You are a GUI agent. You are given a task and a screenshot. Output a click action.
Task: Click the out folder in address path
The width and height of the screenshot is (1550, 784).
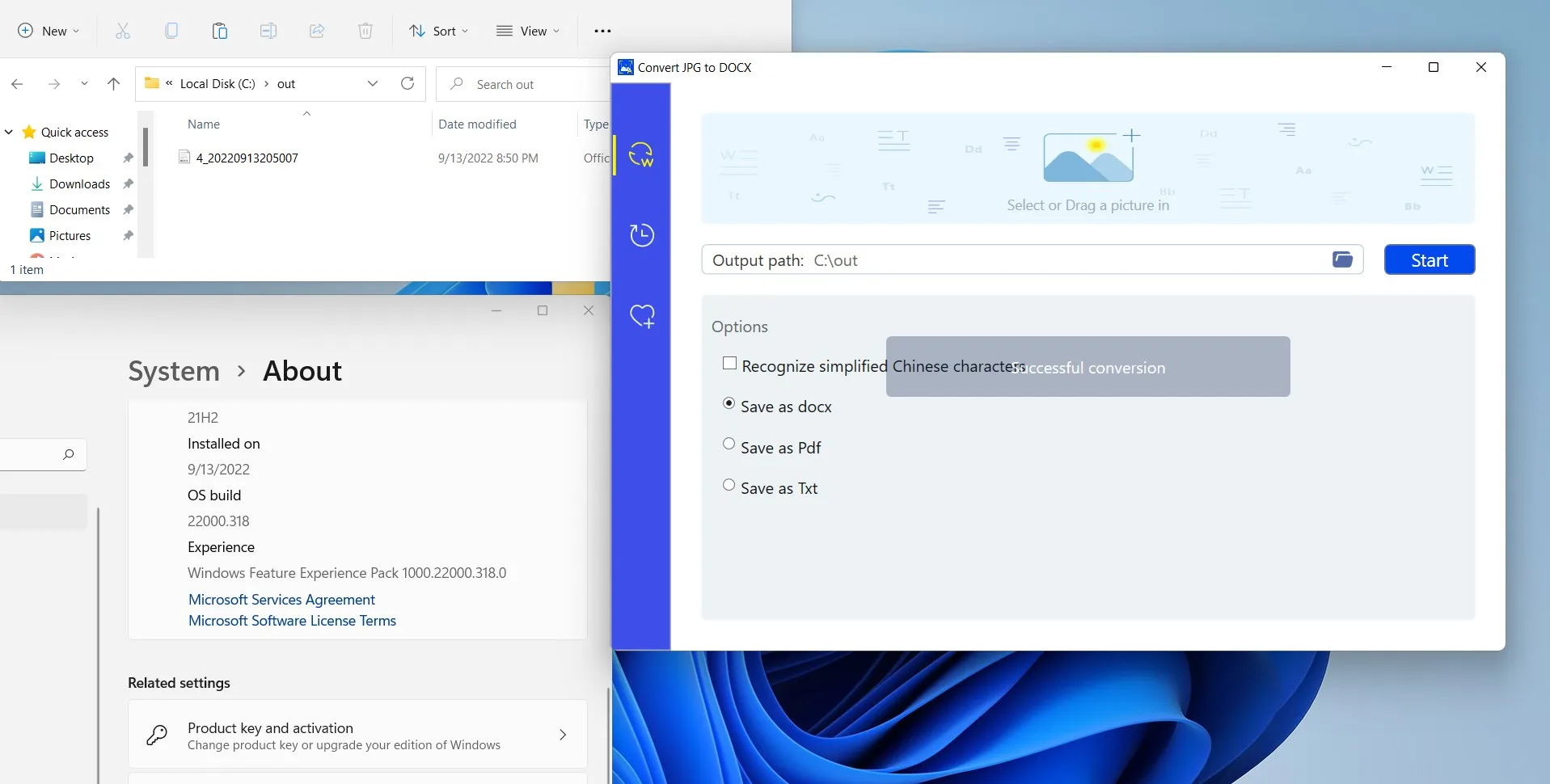point(286,84)
